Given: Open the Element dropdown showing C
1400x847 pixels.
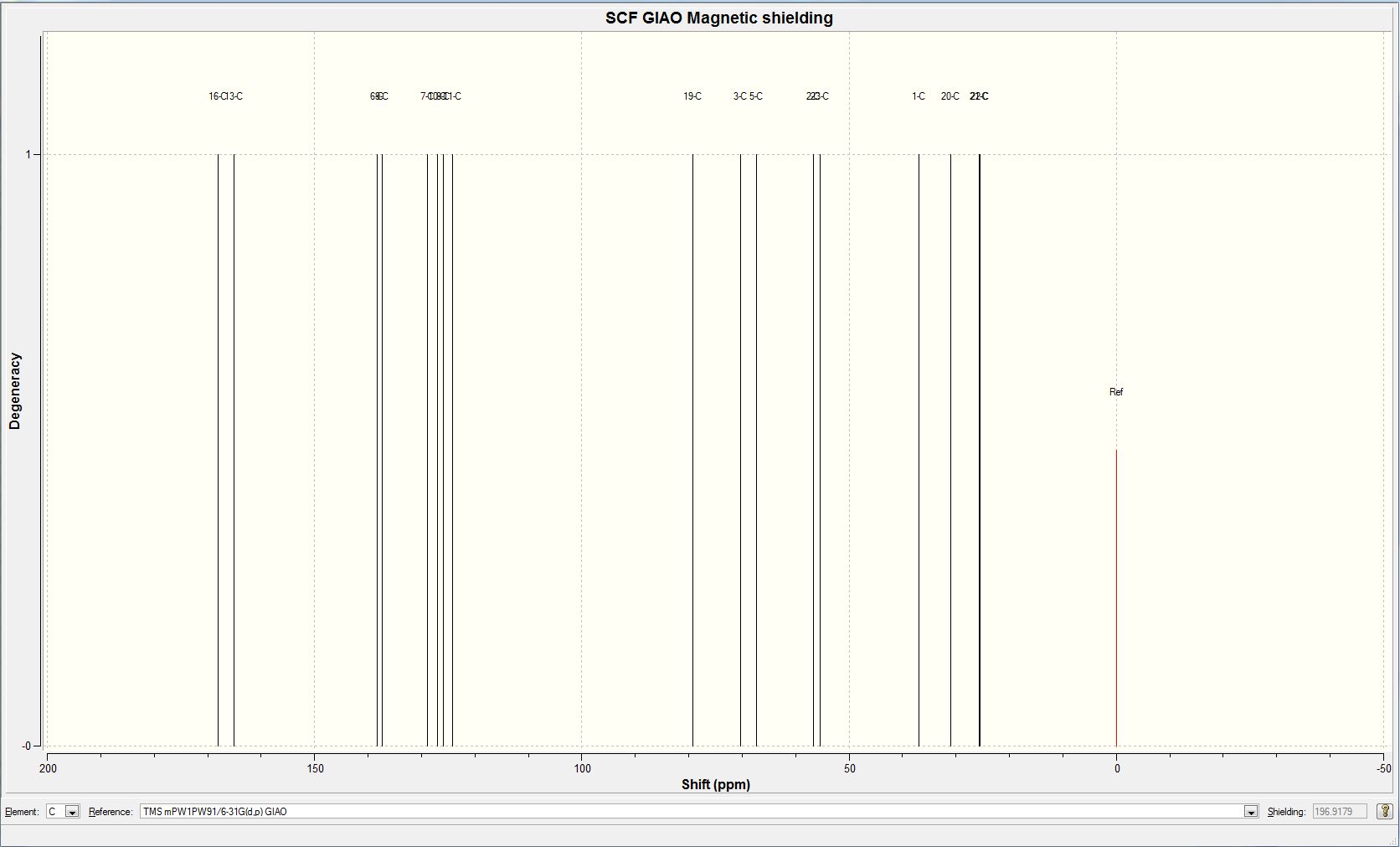Looking at the screenshot, I should (x=63, y=811).
